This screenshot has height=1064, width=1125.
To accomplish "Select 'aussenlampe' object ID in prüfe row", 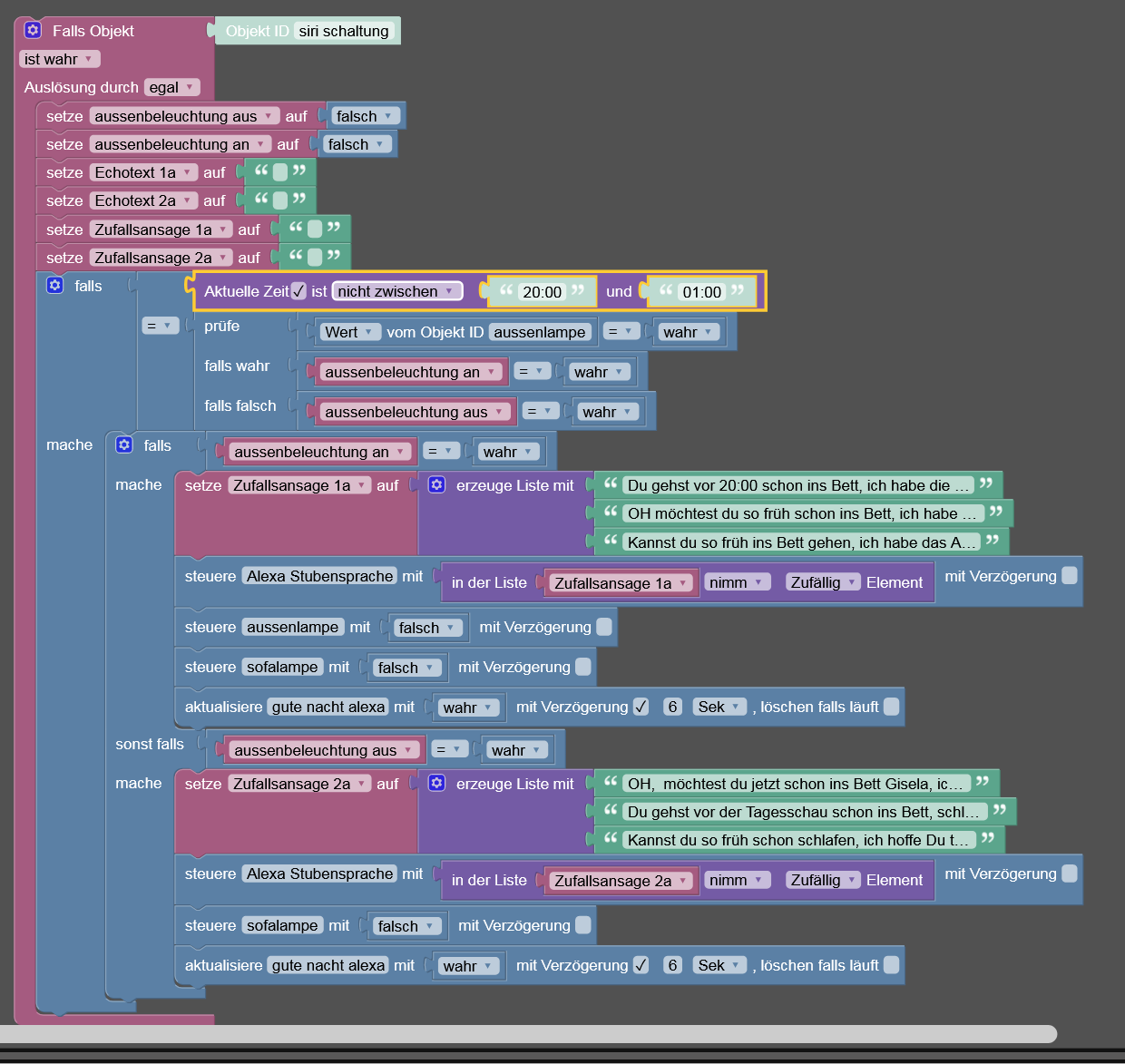I will 540,332.
